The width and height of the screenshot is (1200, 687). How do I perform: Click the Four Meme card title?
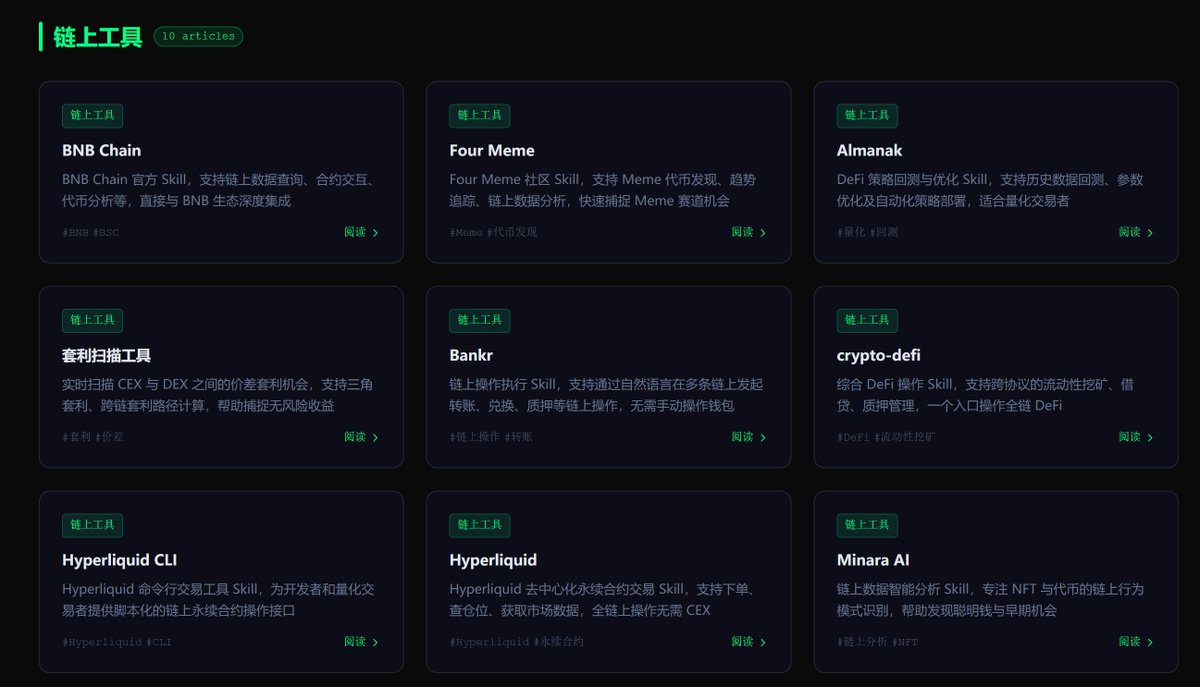click(492, 150)
